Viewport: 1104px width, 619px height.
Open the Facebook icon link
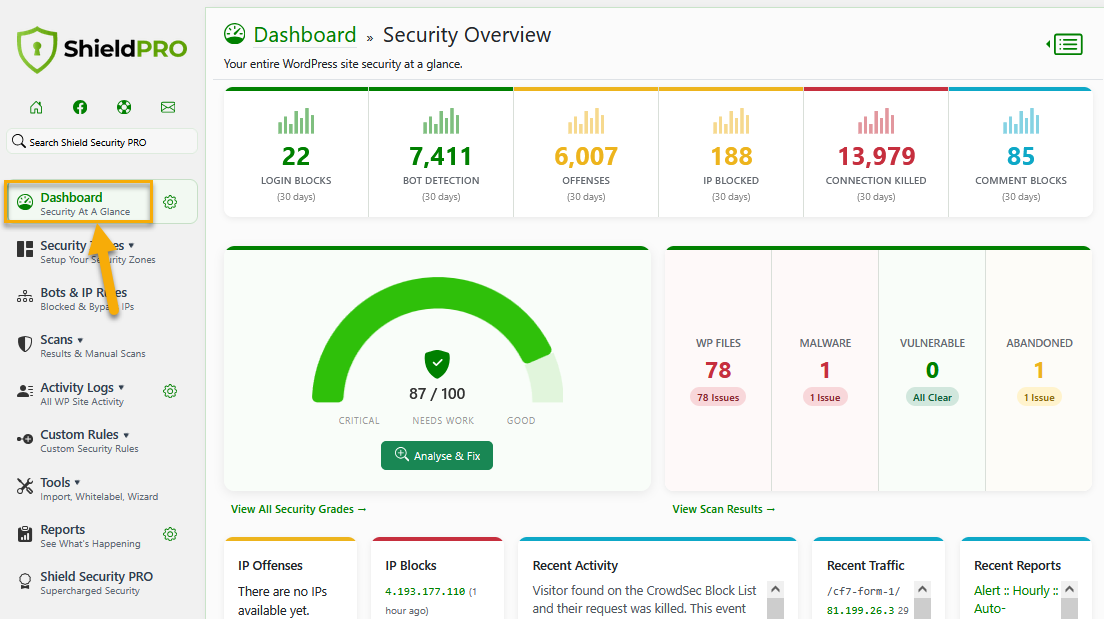point(80,107)
